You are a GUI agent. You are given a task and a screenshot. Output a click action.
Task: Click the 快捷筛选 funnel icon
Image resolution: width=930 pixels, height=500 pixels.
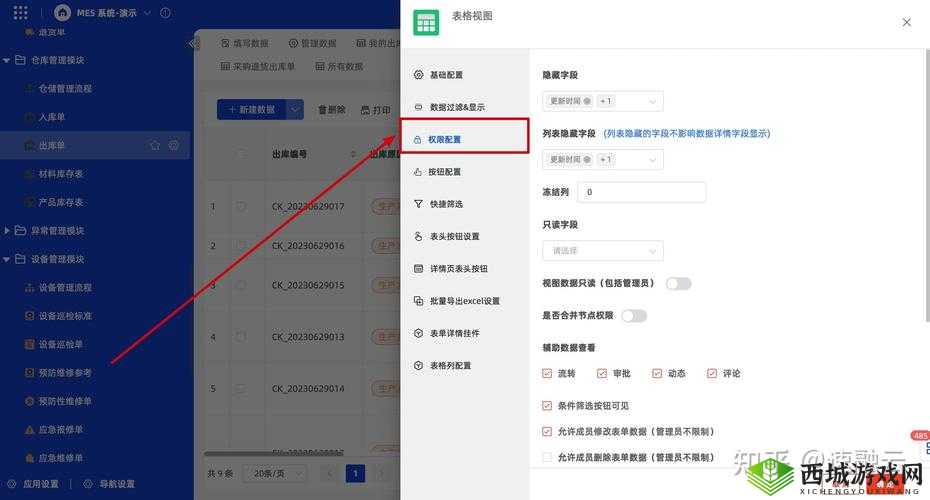(x=418, y=204)
